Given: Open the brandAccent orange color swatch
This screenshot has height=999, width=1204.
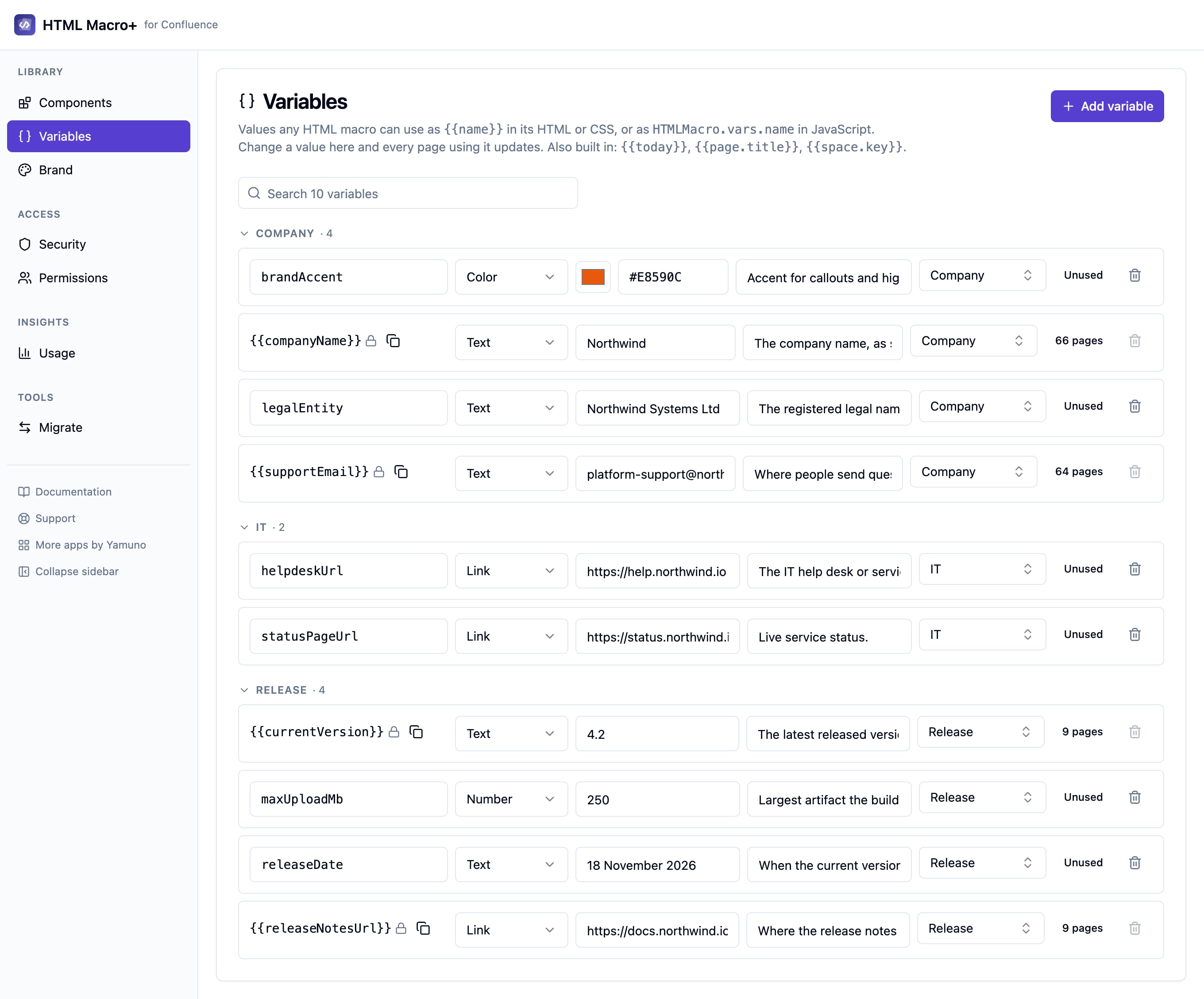Looking at the screenshot, I should (593, 277).
